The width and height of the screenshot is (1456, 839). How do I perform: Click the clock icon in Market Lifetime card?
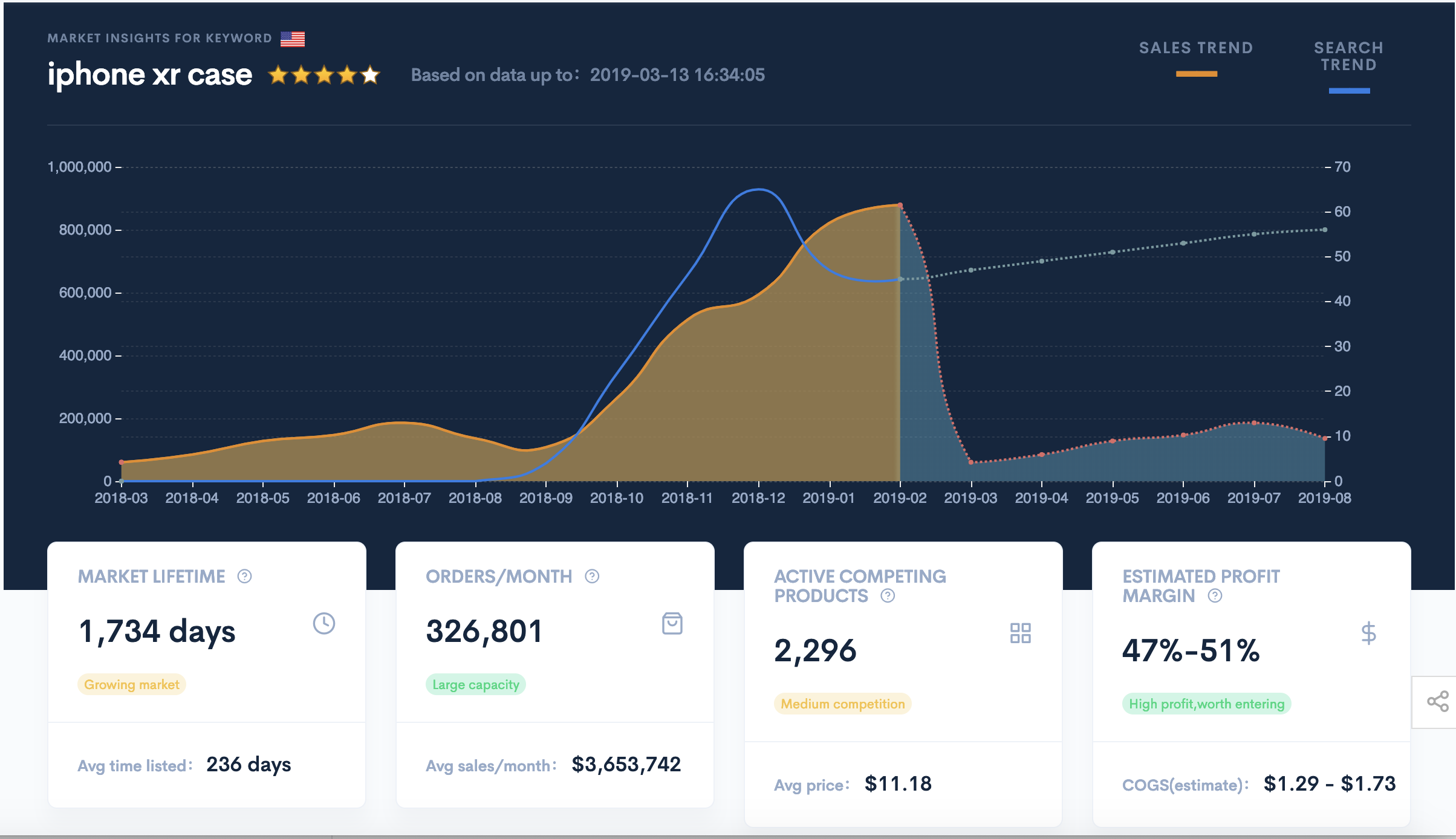pos(324,623)
